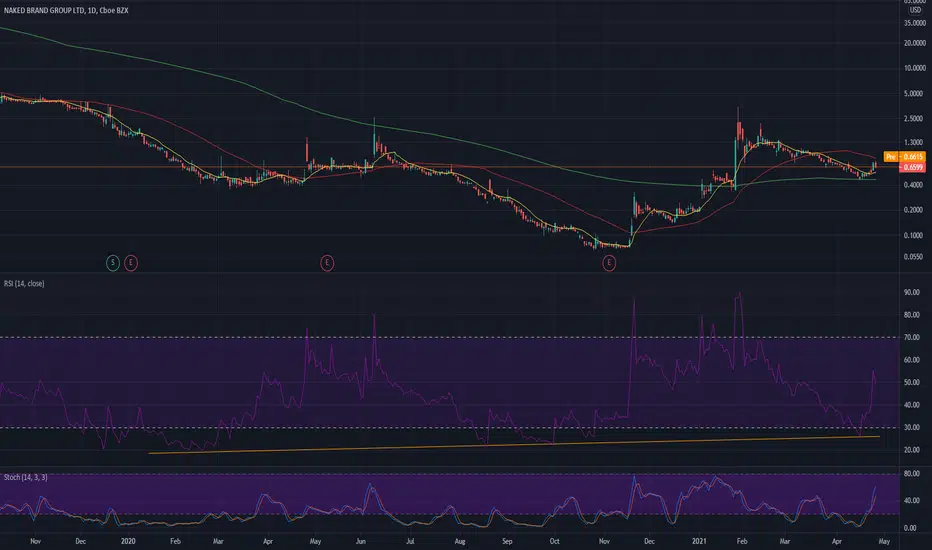Select the RSI (14, close) indicator label
932x550 pixels.
click(24, 284)
